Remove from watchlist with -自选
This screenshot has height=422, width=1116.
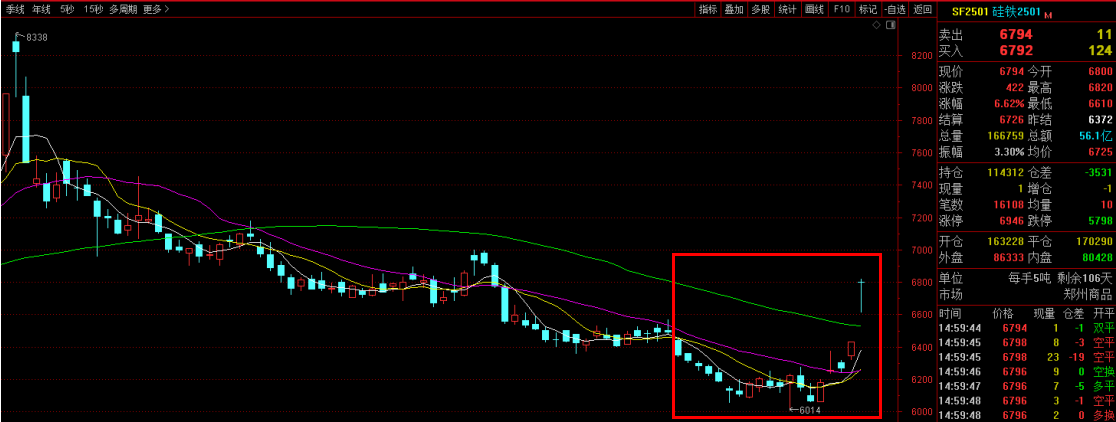pos(895,9)
